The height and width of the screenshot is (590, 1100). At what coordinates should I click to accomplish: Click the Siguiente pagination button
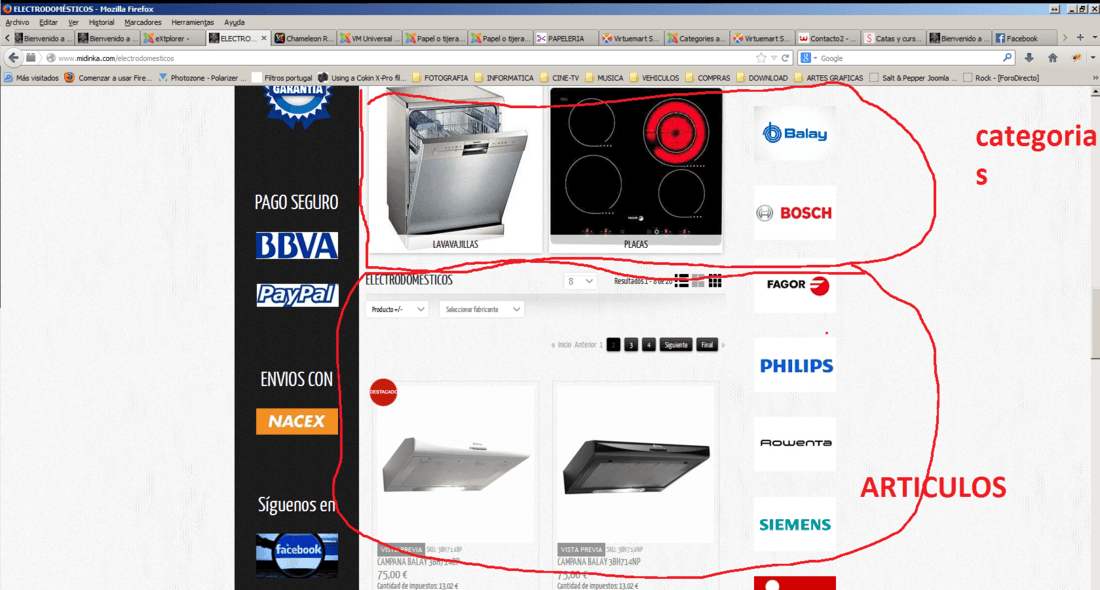(x=676, y=344)
